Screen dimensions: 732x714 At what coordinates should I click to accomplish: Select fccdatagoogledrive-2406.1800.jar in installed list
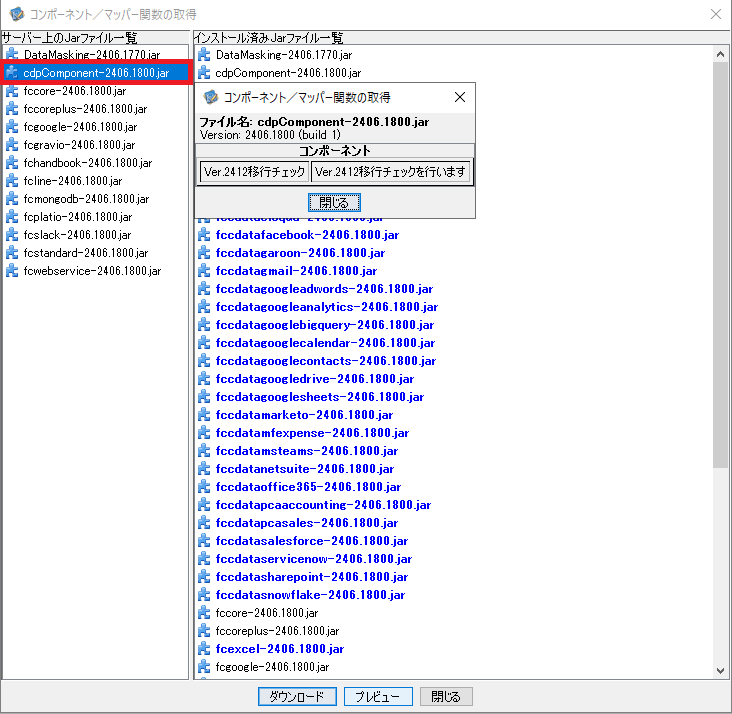[x=314, y=379]
